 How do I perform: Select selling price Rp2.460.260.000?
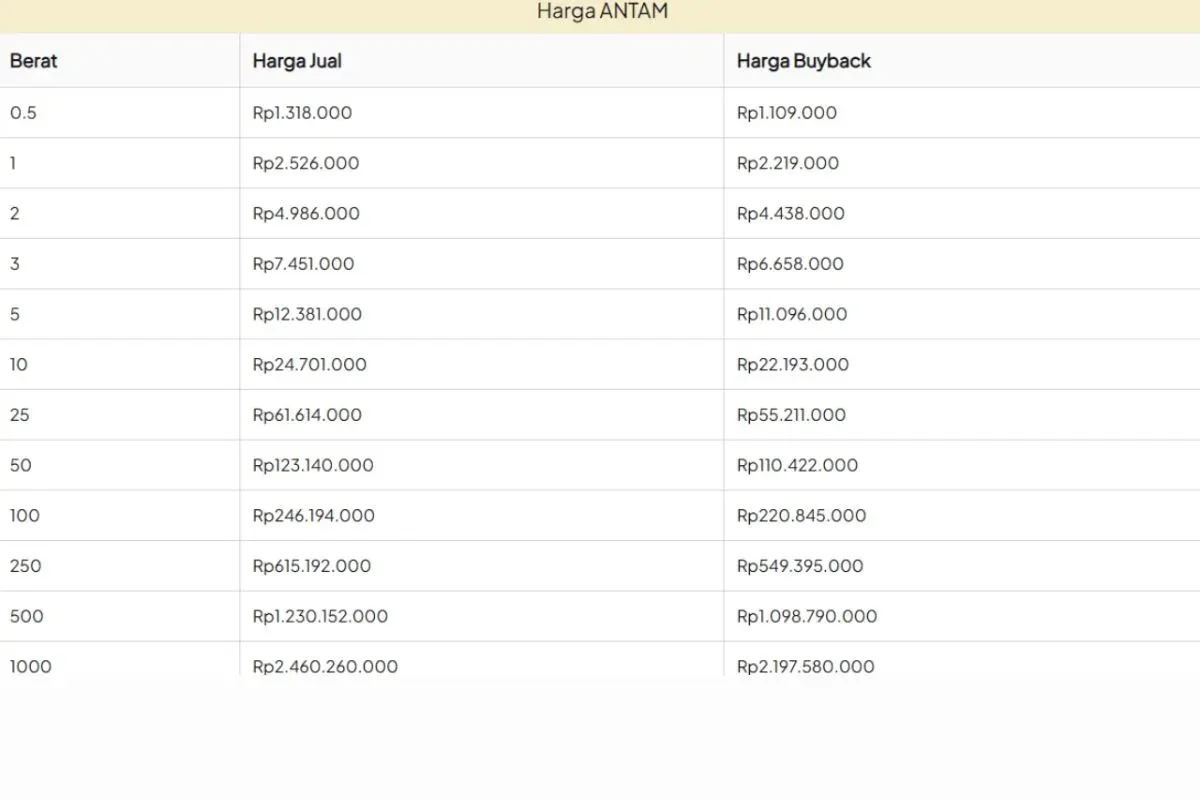point(325,666)
